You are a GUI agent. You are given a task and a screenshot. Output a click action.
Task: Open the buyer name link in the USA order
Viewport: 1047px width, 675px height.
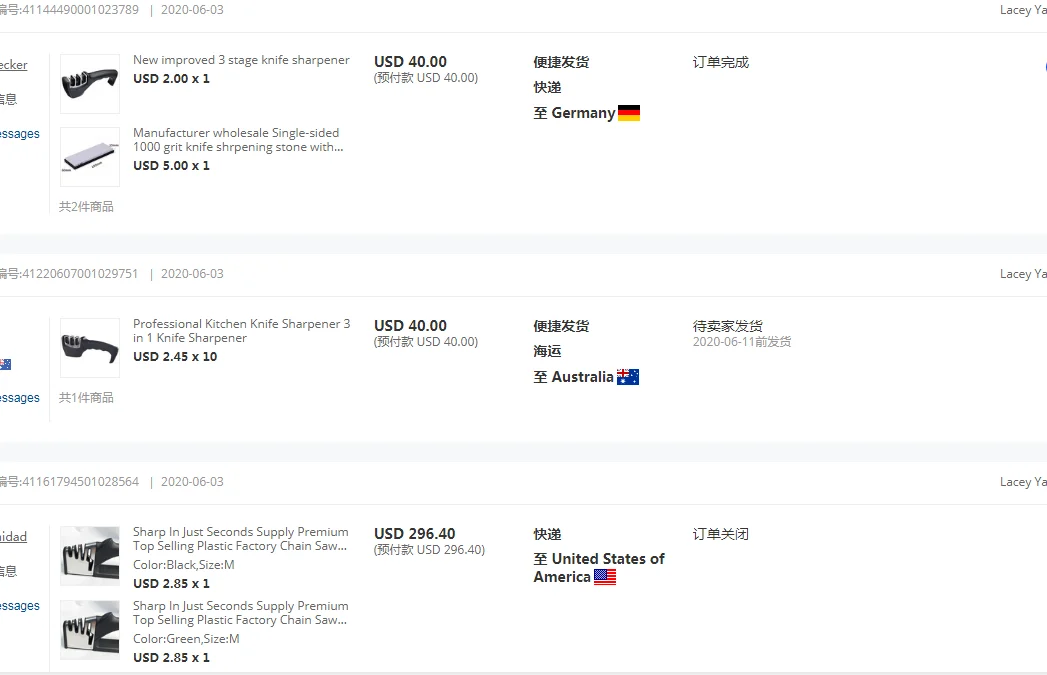13,537
